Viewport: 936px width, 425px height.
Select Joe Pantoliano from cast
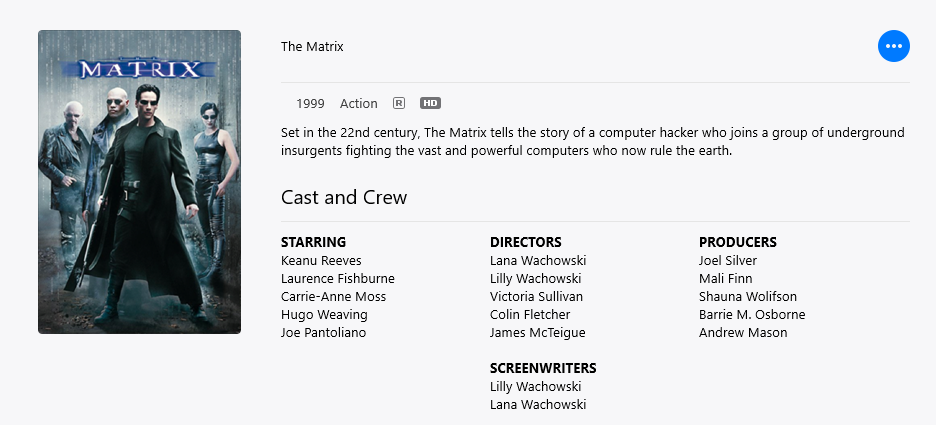[324, 332]
